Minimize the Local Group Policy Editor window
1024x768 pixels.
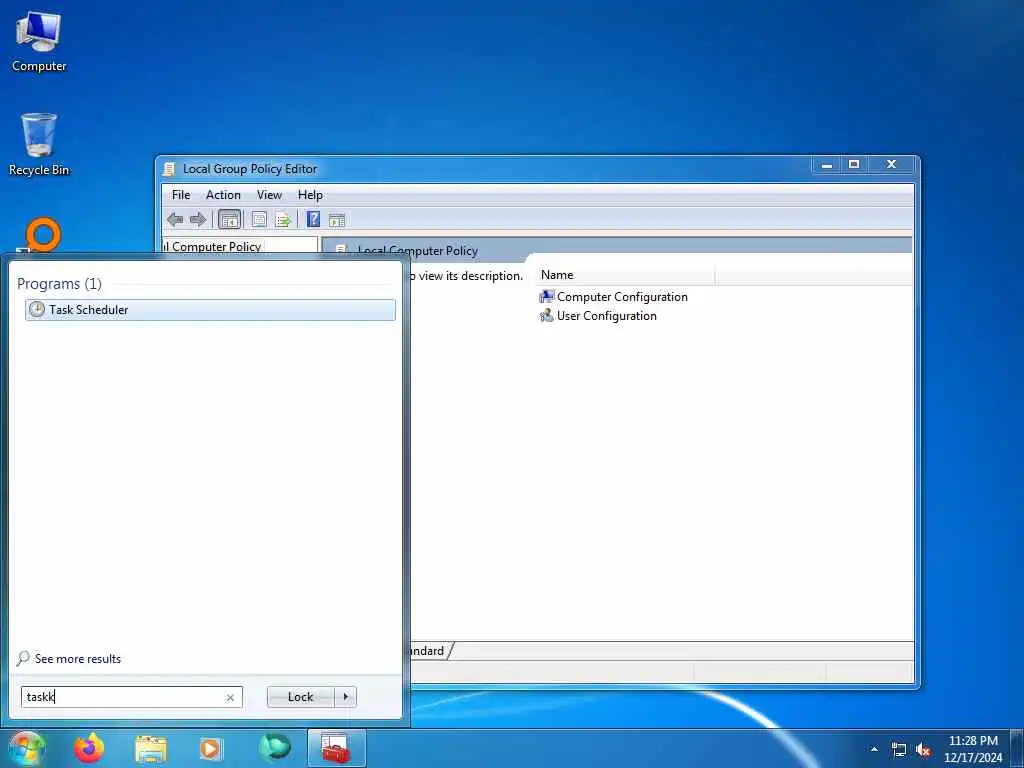(x=827, y=165)
